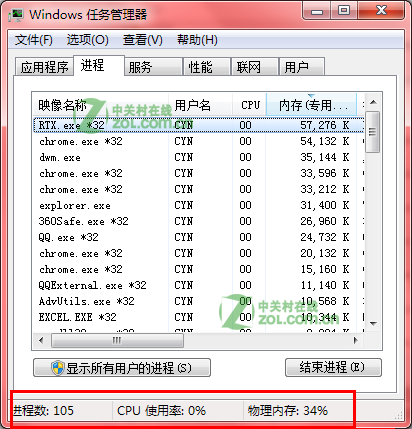Sort by 映像名称 column header

click(101, 105)
